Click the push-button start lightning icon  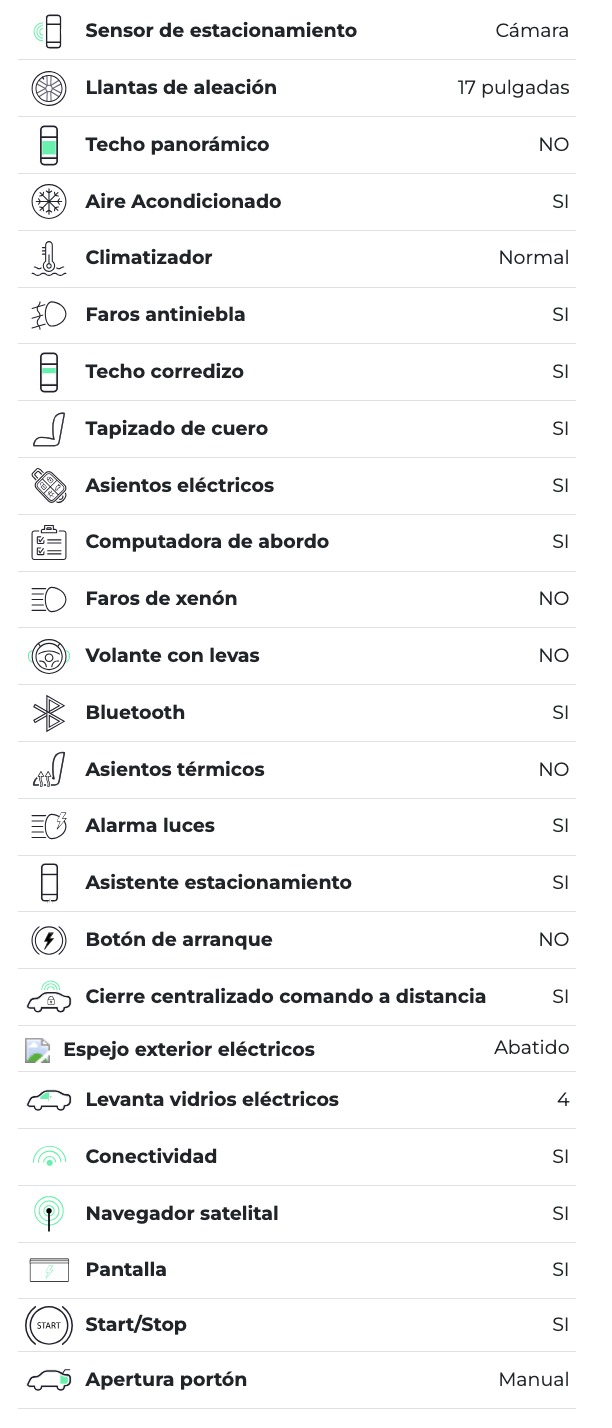pos(48,940)
